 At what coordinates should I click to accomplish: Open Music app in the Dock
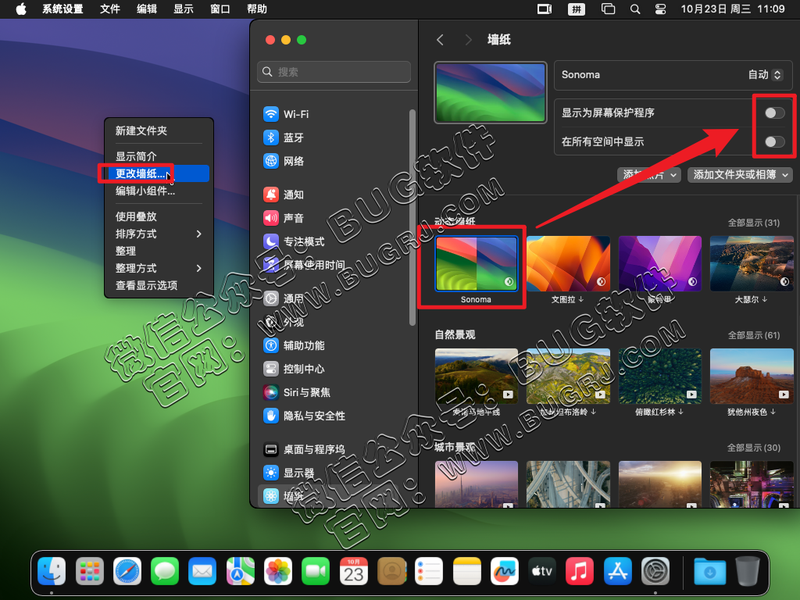pos(580,571)
